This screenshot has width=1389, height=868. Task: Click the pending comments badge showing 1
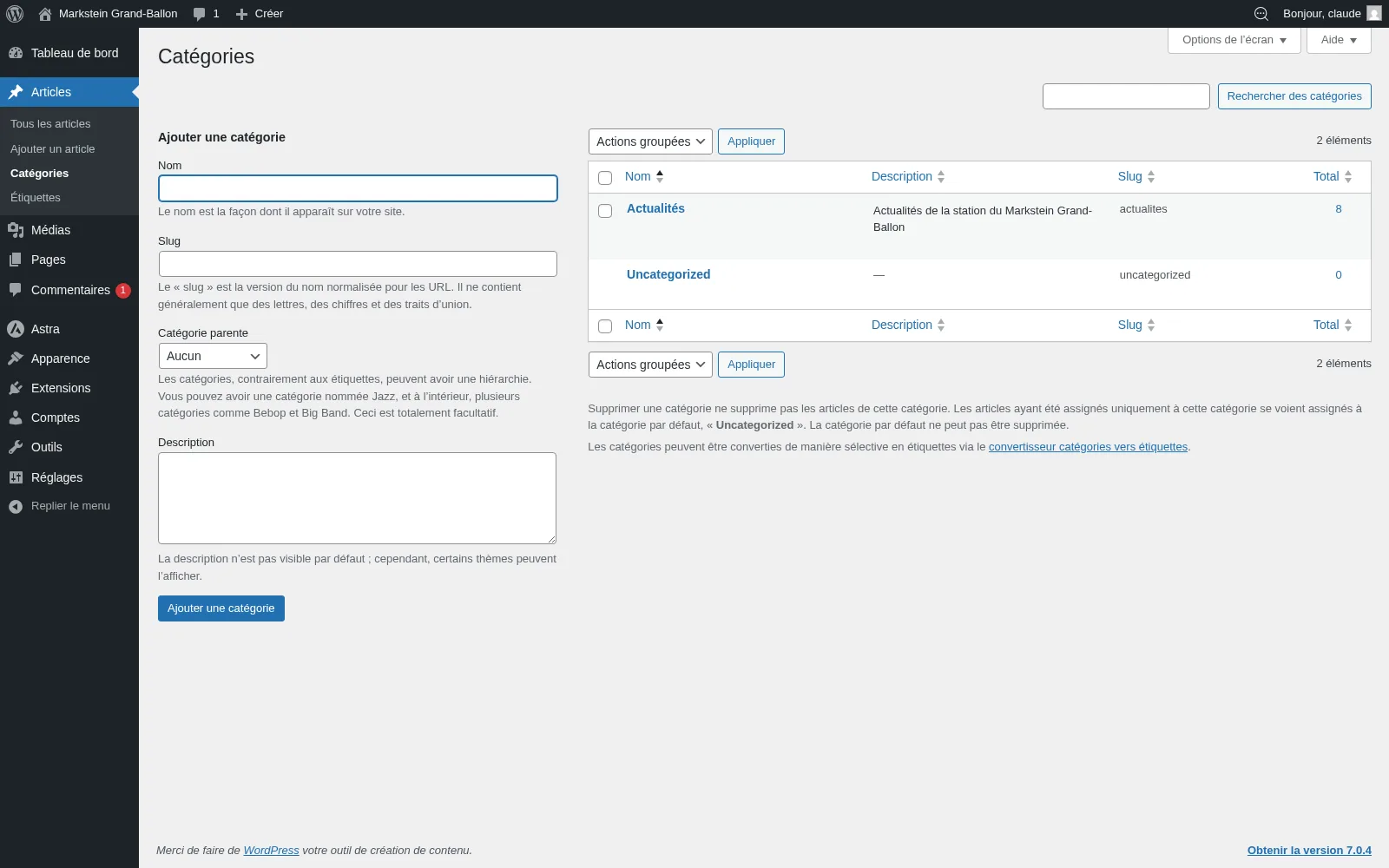123,291
